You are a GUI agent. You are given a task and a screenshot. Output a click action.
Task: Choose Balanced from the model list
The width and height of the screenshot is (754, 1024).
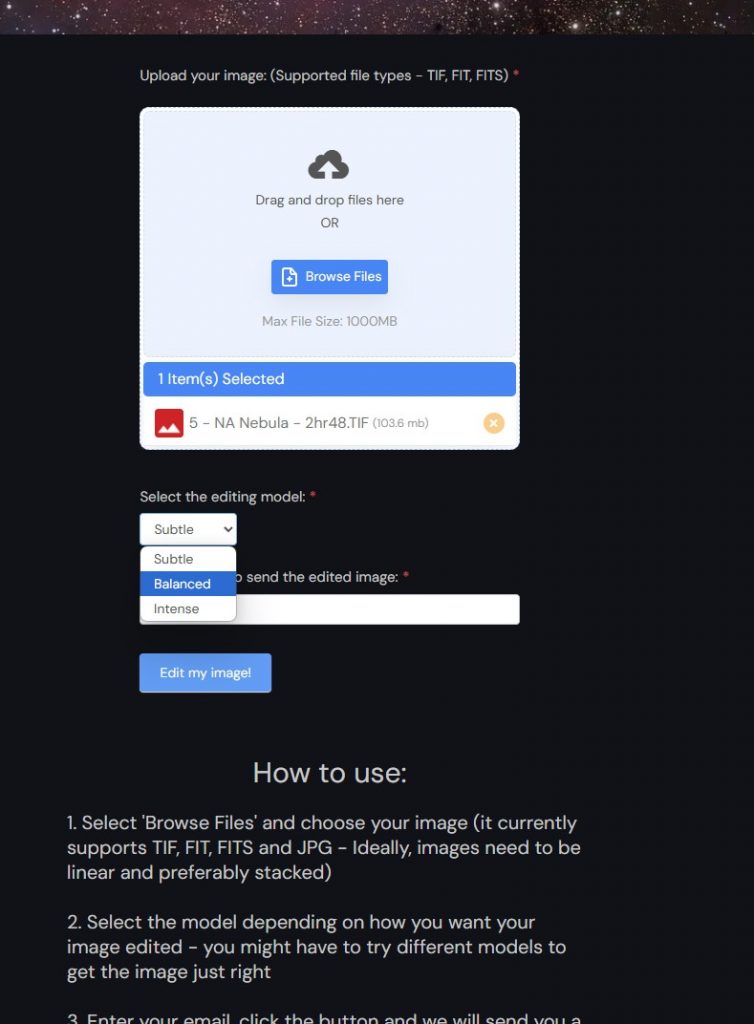(x=188, y=584)
